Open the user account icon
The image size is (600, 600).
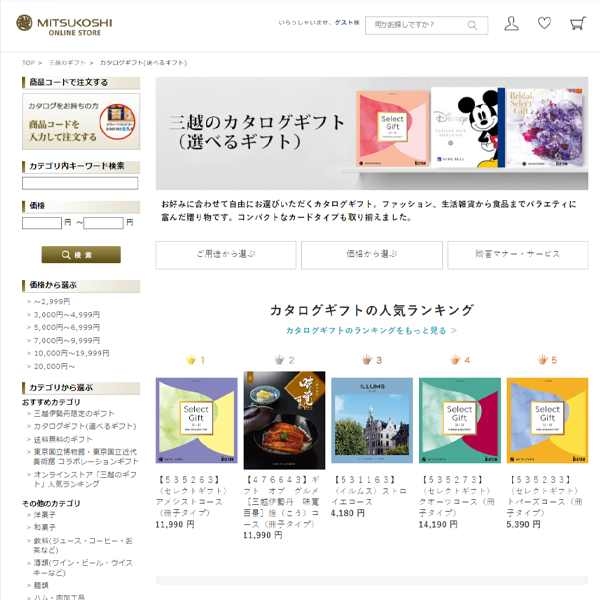tap(511, 23)
